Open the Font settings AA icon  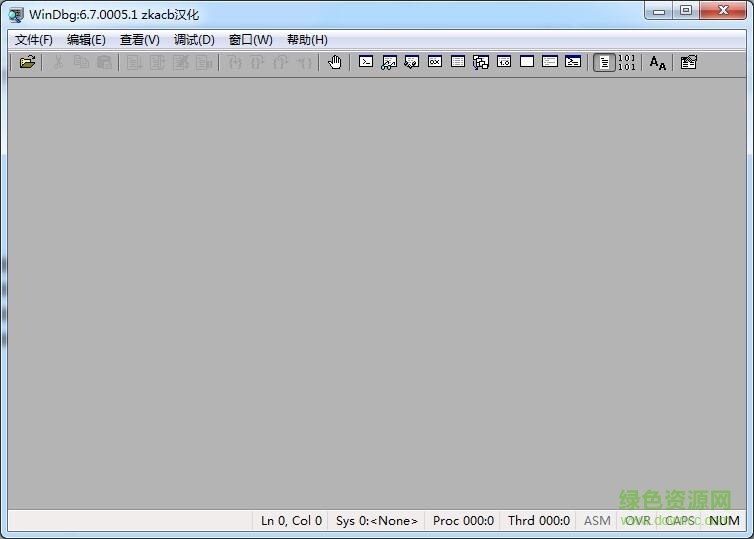(x=657, y=63)
